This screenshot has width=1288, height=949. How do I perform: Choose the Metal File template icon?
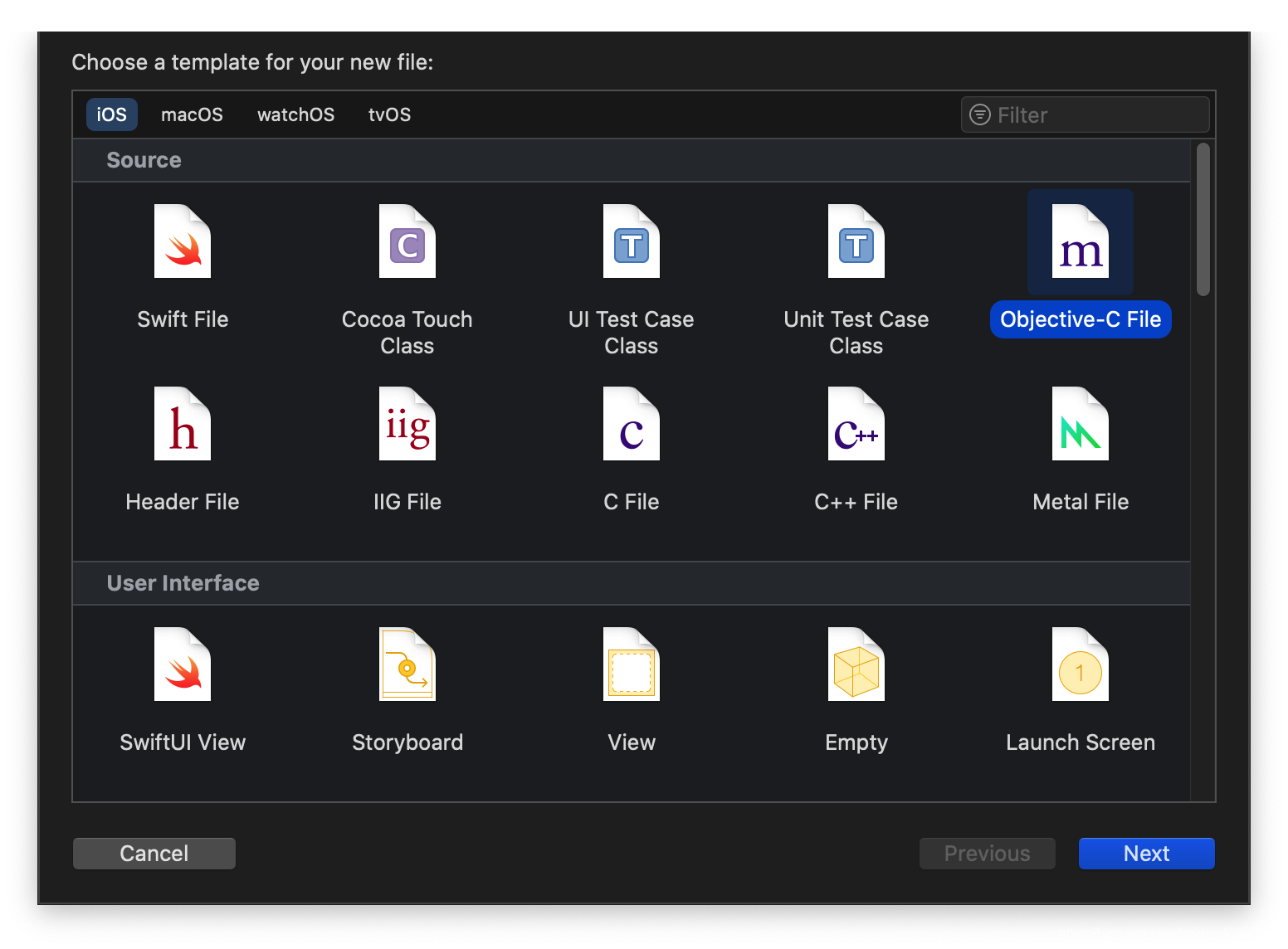pos(1081,424)
